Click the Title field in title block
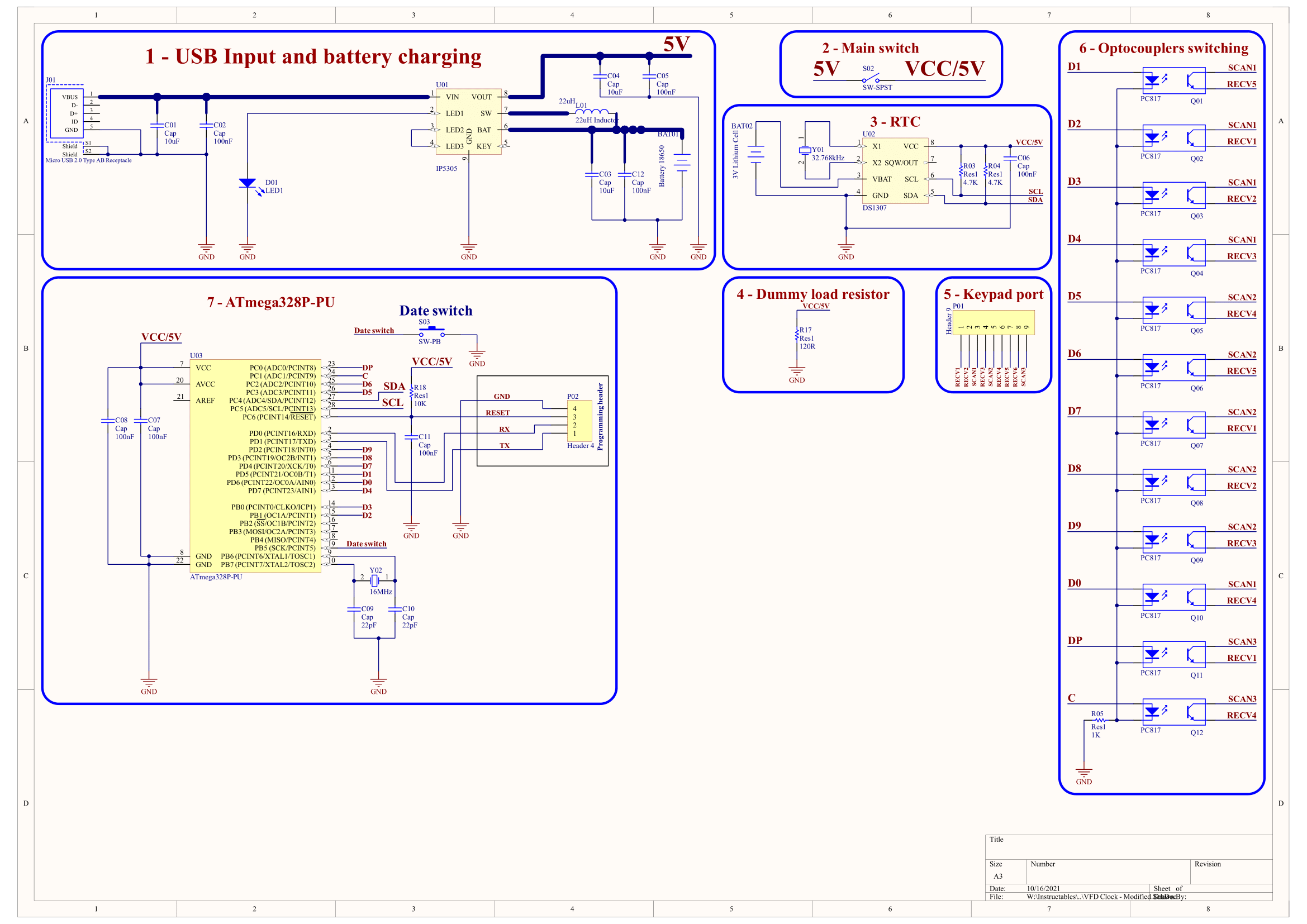 click(x=1128, y=846)
